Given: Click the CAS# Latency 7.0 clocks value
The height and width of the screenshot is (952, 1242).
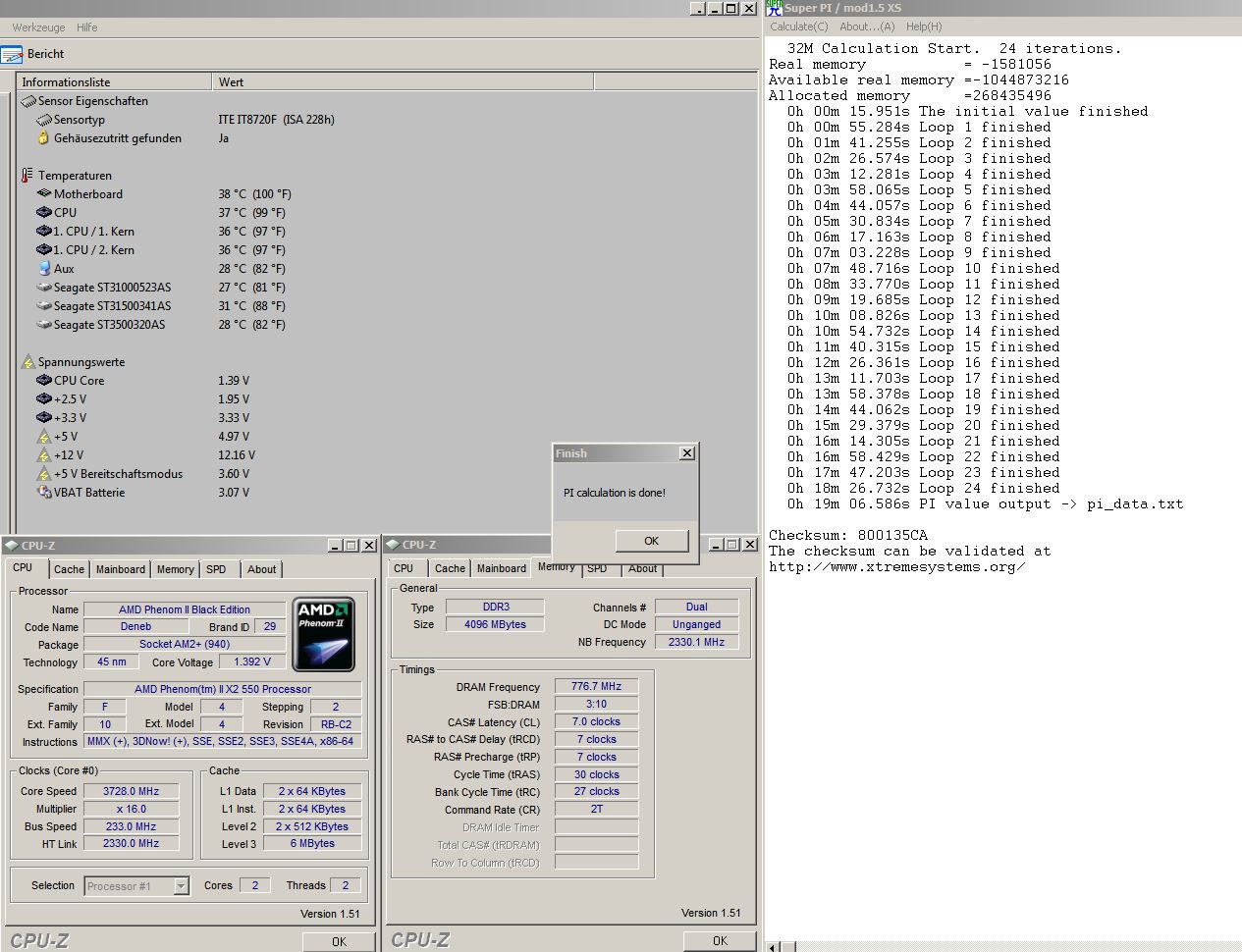Looking at the screenshot, I should coord(597,721).
